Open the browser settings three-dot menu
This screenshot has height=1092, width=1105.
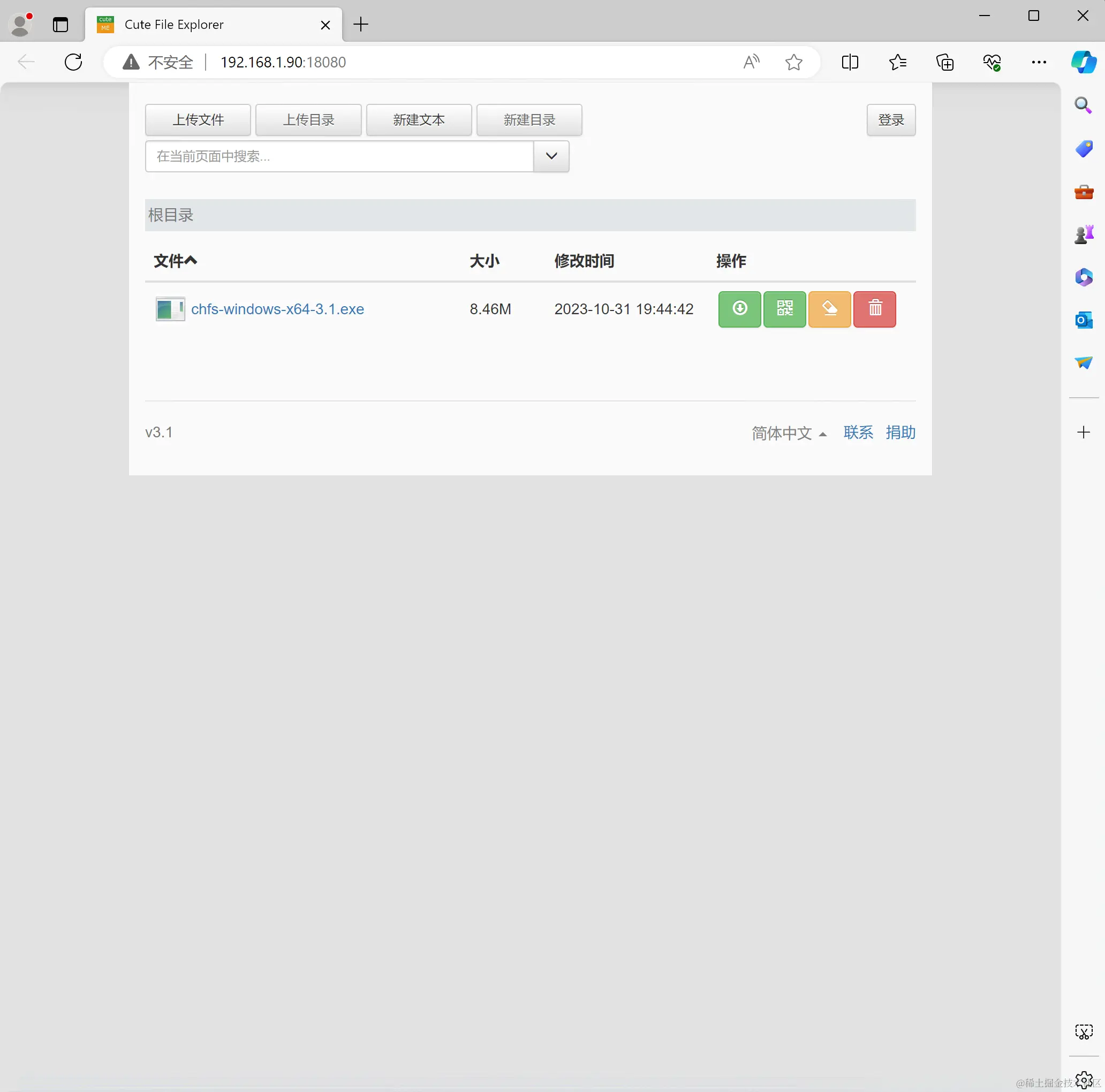[1039, 62]
